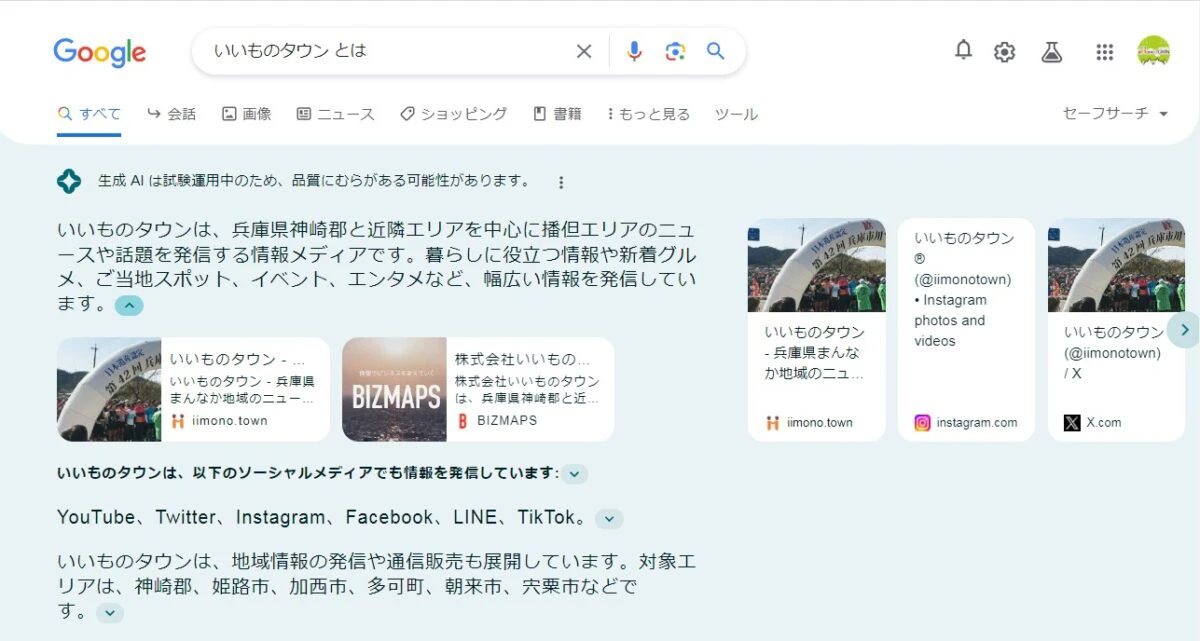
Task: Click the red BIZMAPS favicon icon
Action: point(463,421)
